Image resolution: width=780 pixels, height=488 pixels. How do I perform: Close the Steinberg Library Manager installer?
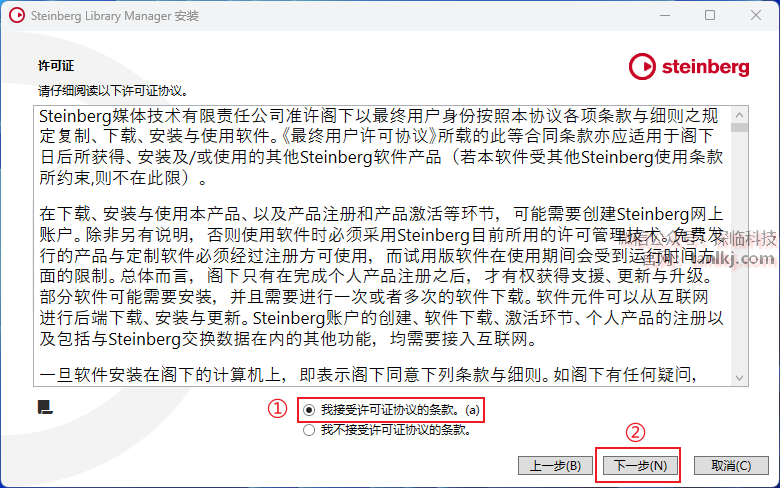pos(756,15)
